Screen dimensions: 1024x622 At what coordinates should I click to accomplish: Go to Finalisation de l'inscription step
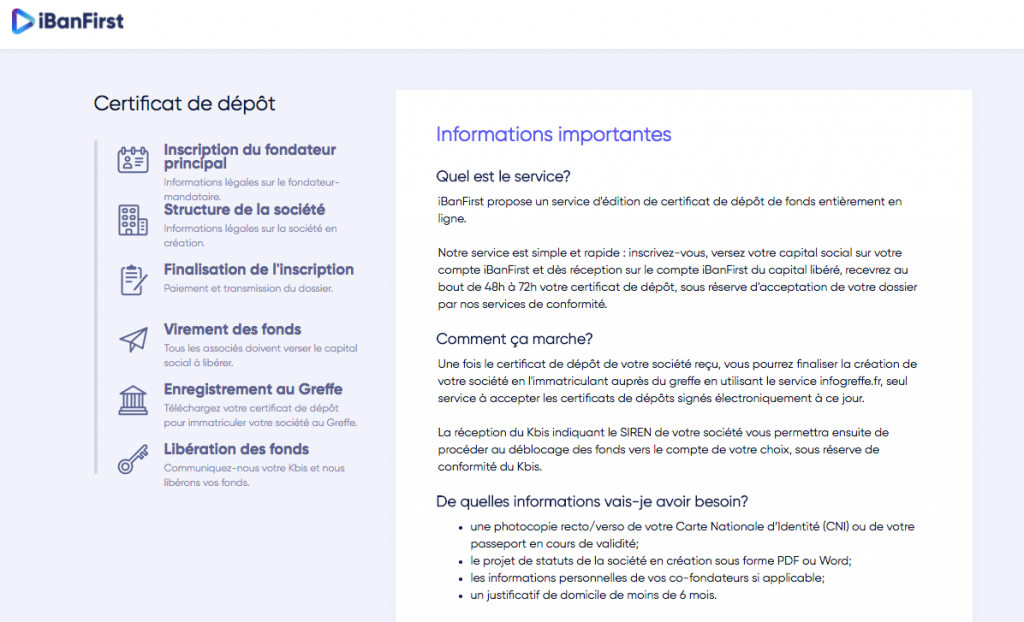(259, 269)
